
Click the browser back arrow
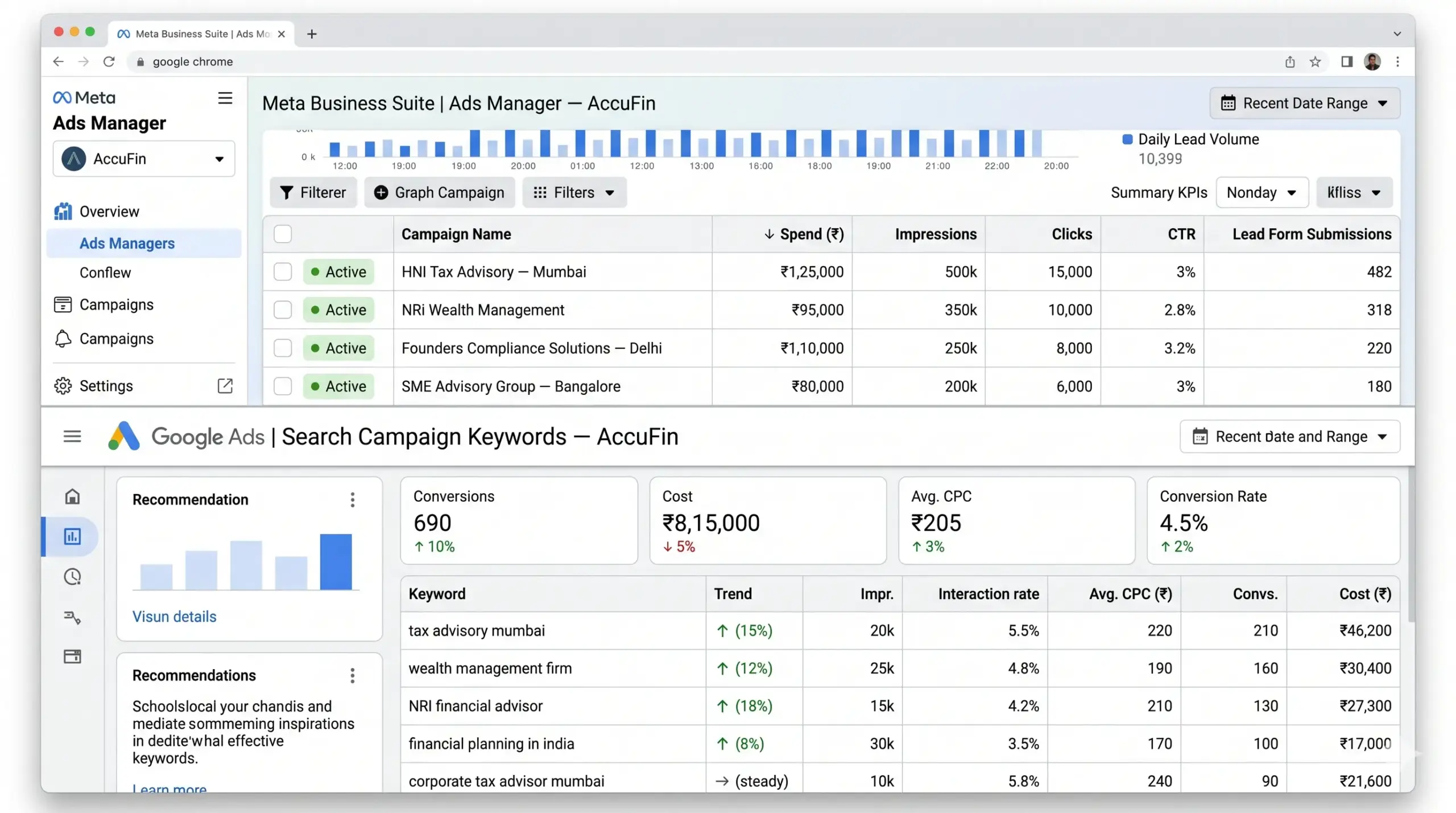[58, 61]
